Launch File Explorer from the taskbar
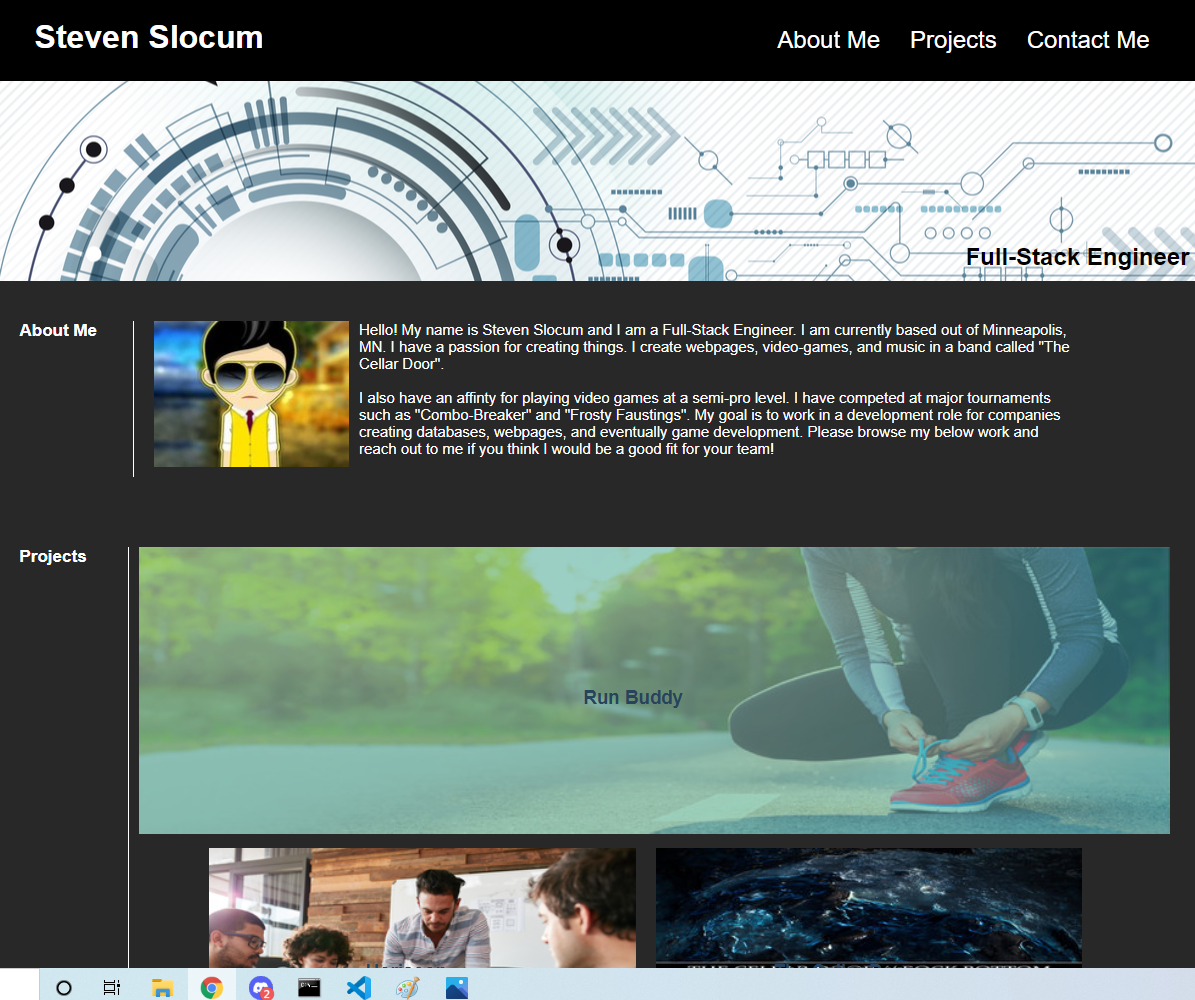 coord(162,988)
